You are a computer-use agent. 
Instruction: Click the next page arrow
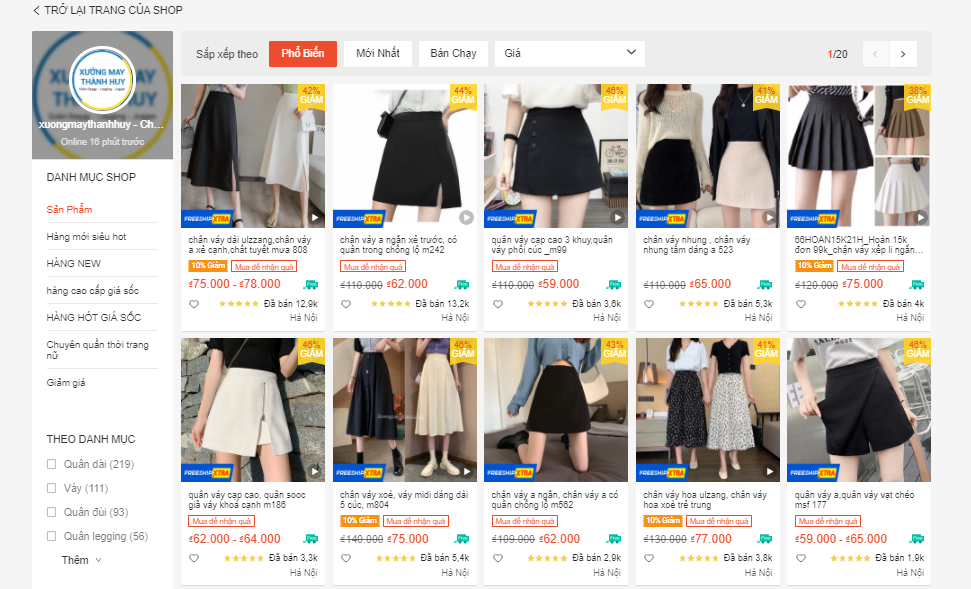pos(902,53)
